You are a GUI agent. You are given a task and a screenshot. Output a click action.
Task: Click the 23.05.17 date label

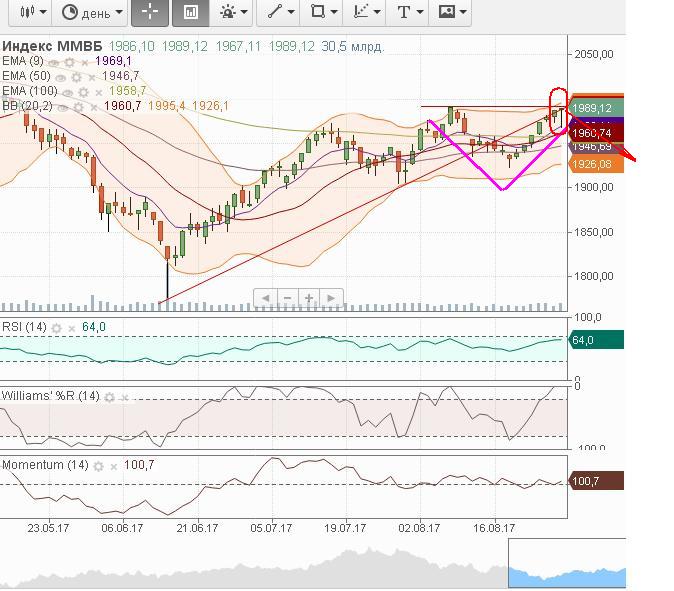pos(48,528)
